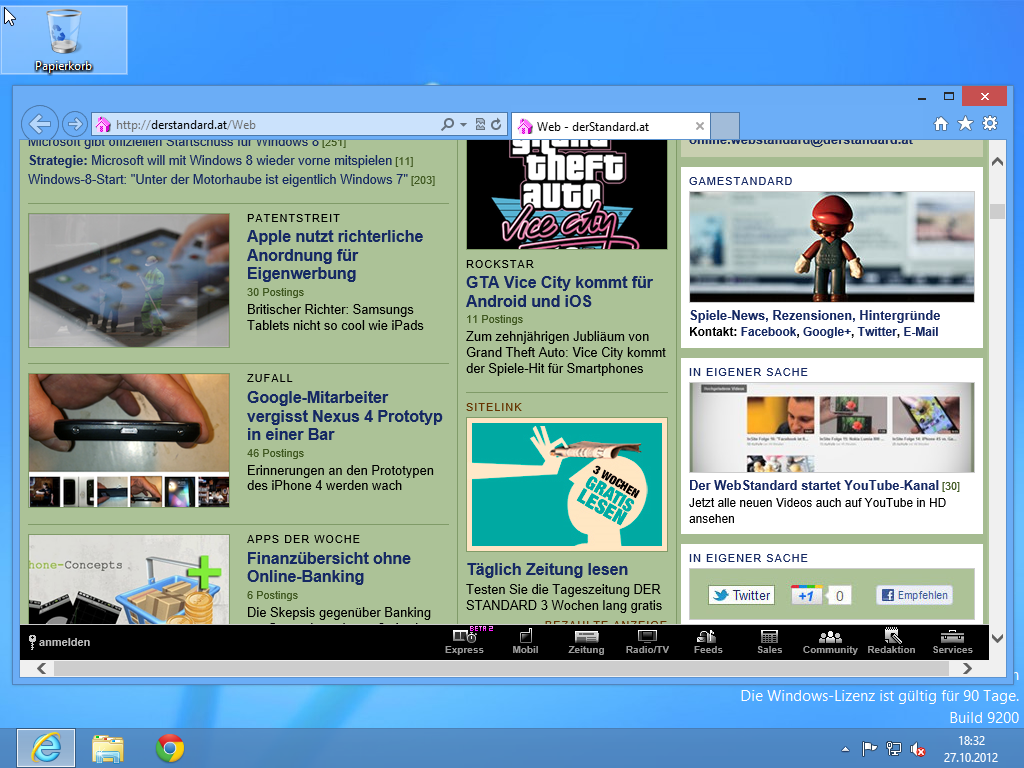Open a new tab with blank tab button

pos(725,125)
